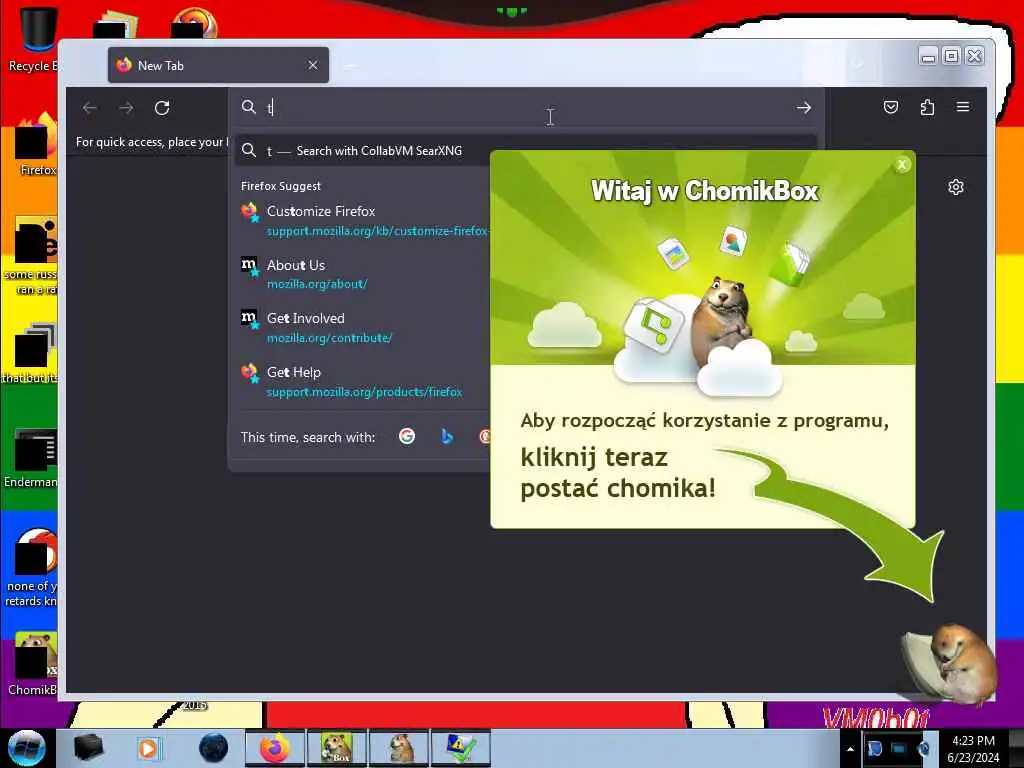
Task: Open the clock showing 4:23 PM
Action: click(x=973, y=748)
